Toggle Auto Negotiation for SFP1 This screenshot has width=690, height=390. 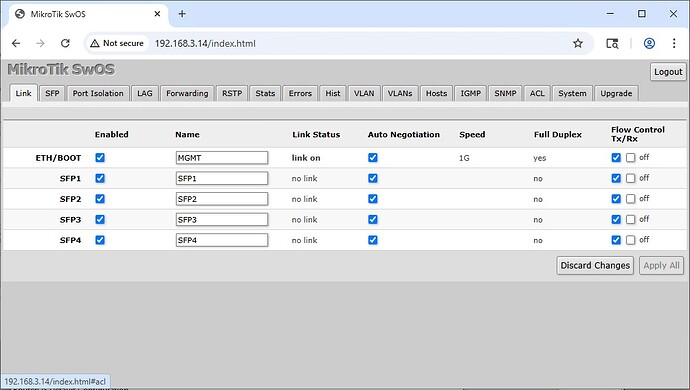pyautogui.click(x=373, y=178)
